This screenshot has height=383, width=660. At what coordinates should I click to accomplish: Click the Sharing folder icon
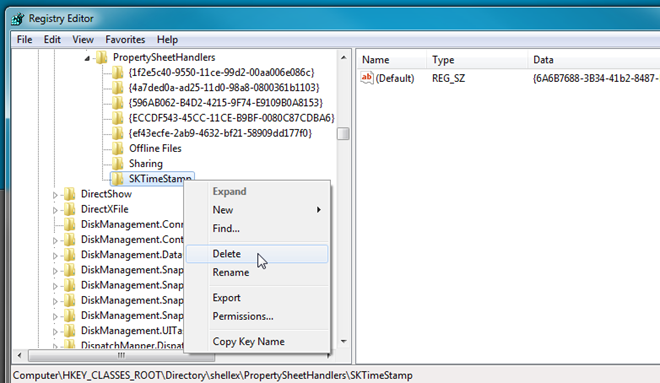click(x=117, y=163)
